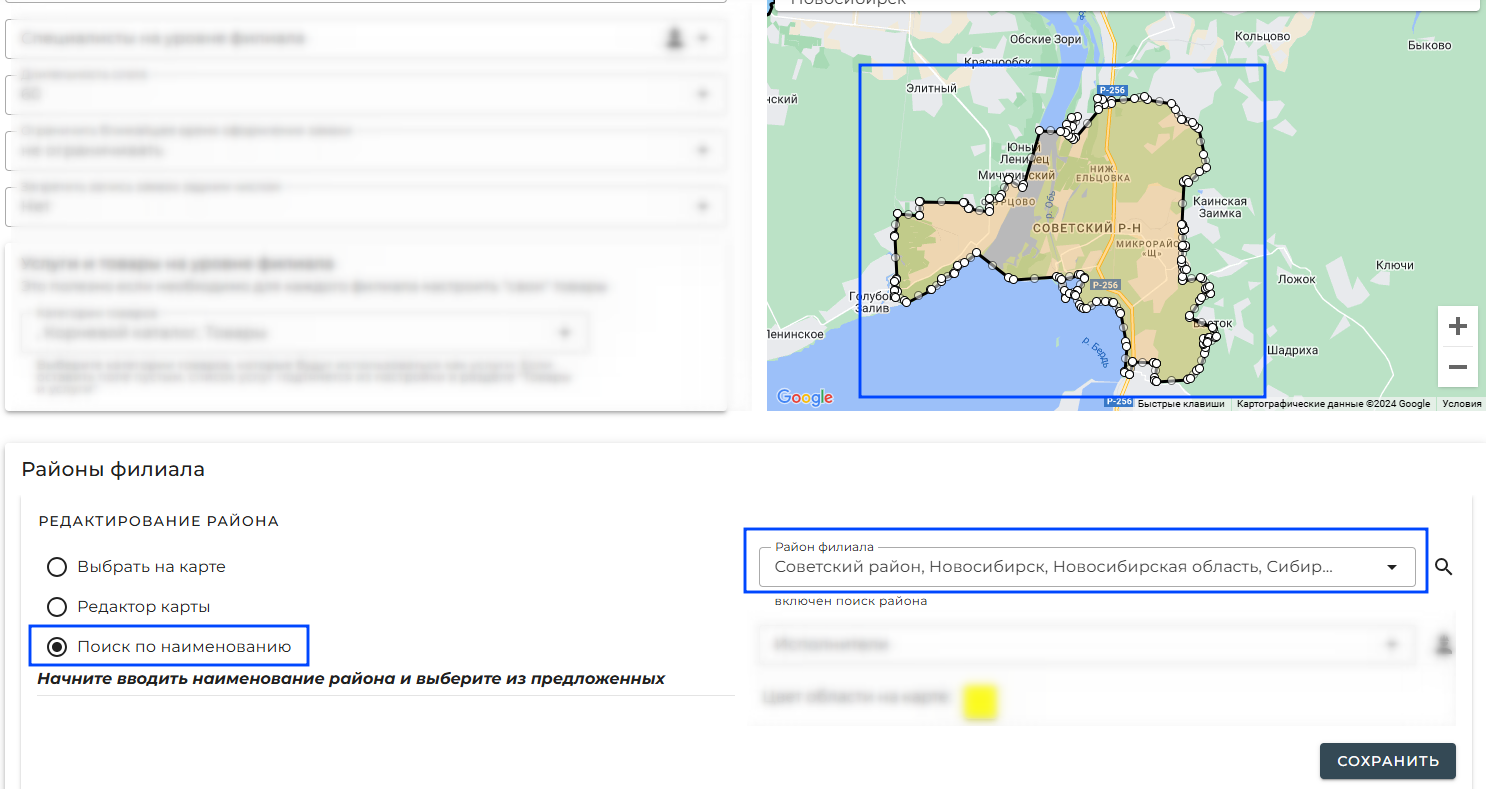Click Картографические данные ©2024 Google text
Image resolution: width=1486 pixels, height=789 pixels.
(x=1333, y=404)
